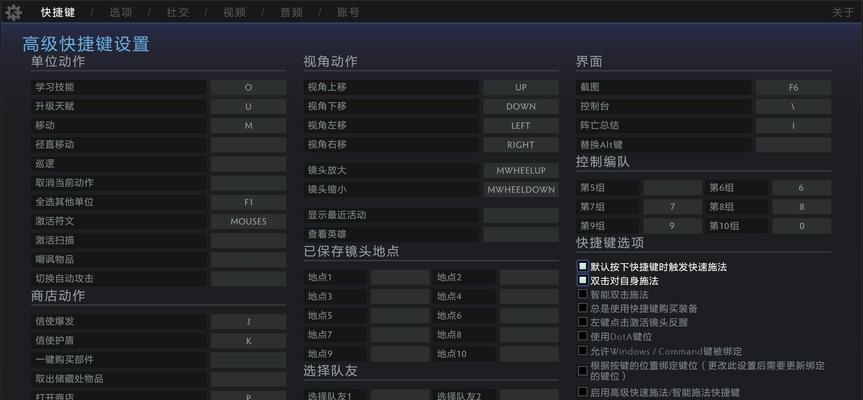Rebind 控制台 key showing backslash

tap(793, 106)
